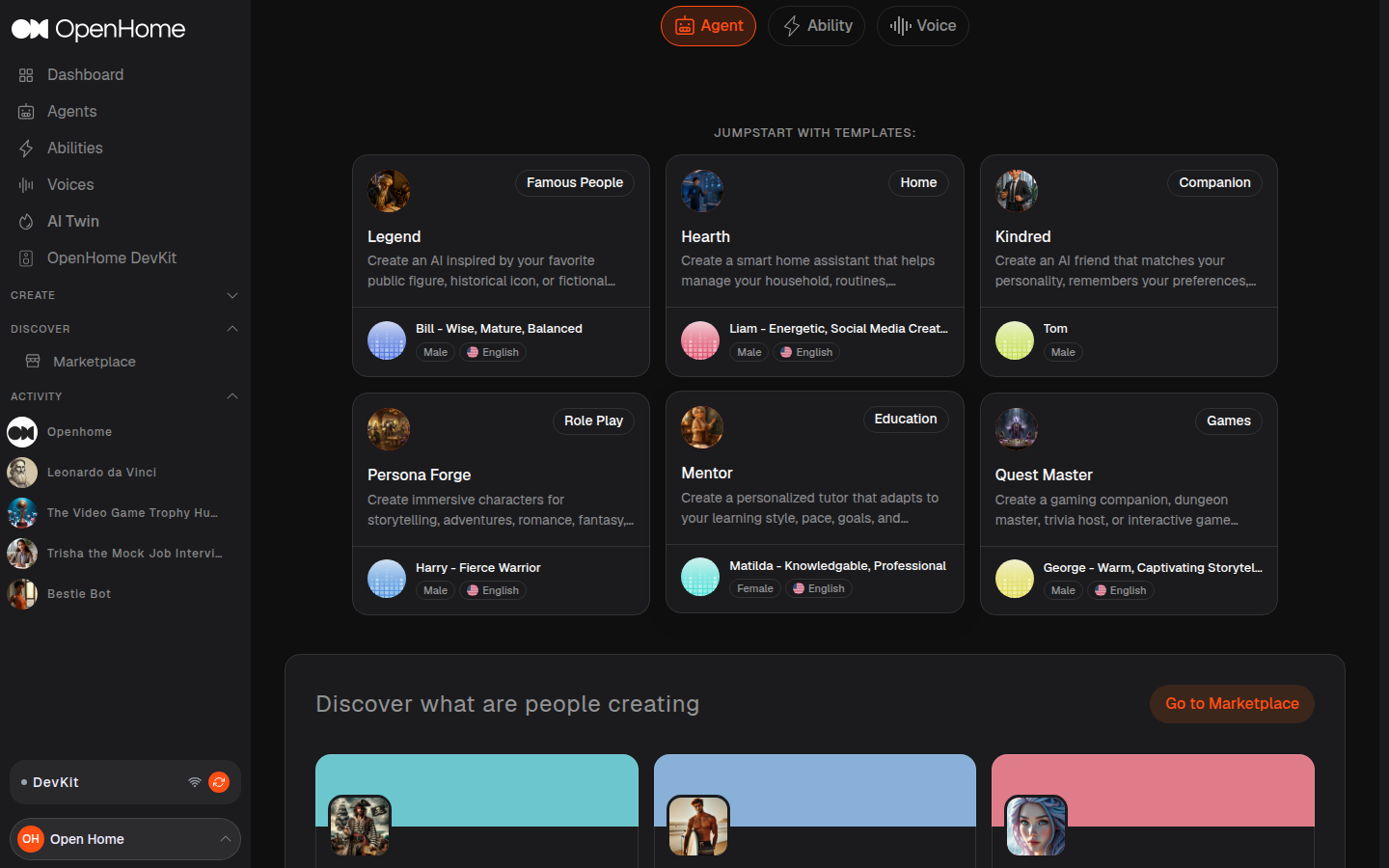This screenshot has height=868, width=1389.
Task: Open the surfer avatar in the marketplace preview
Action: point(698,827)
